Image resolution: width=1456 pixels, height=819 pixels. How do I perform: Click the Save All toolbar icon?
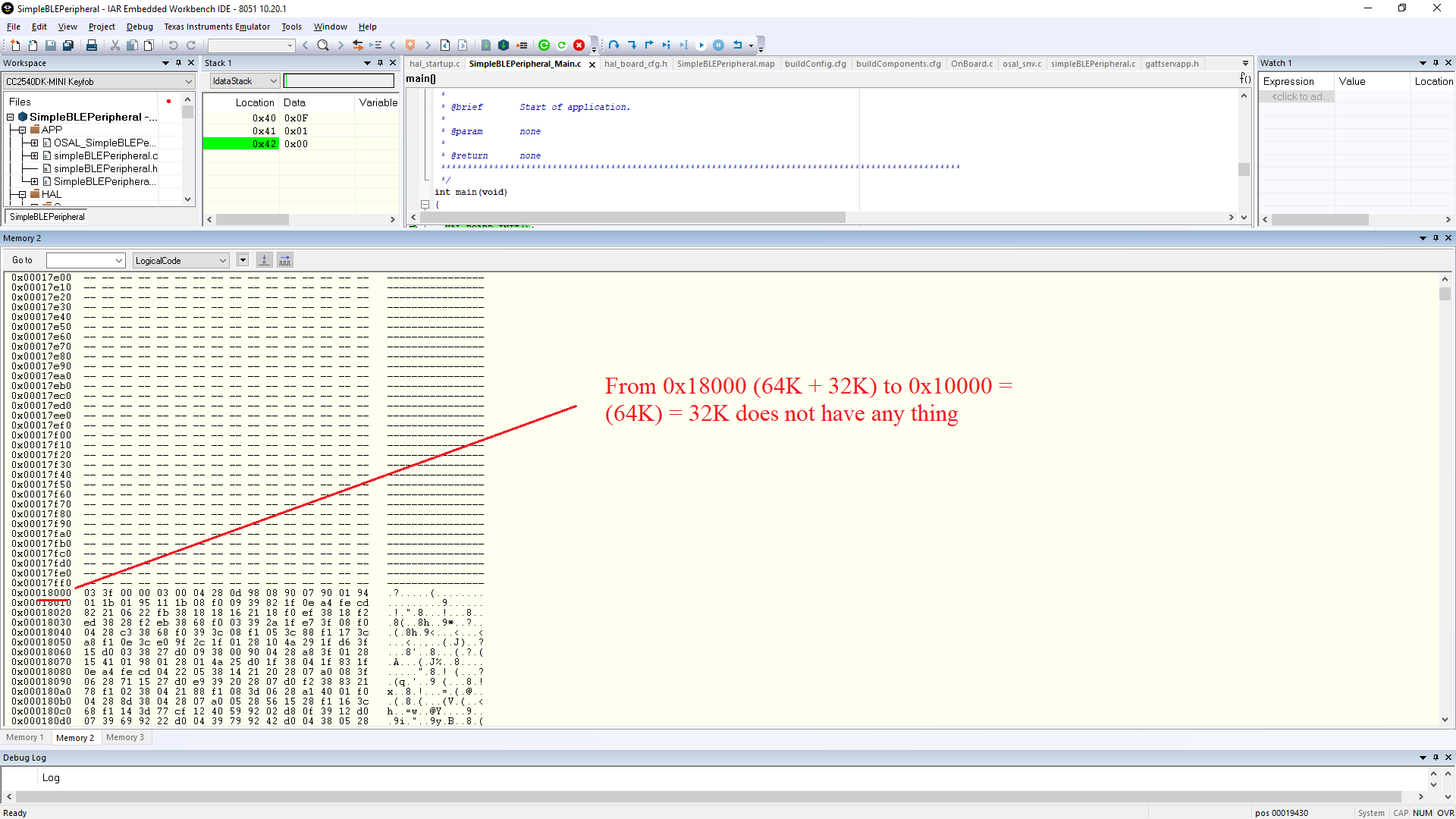coord(68,45)
